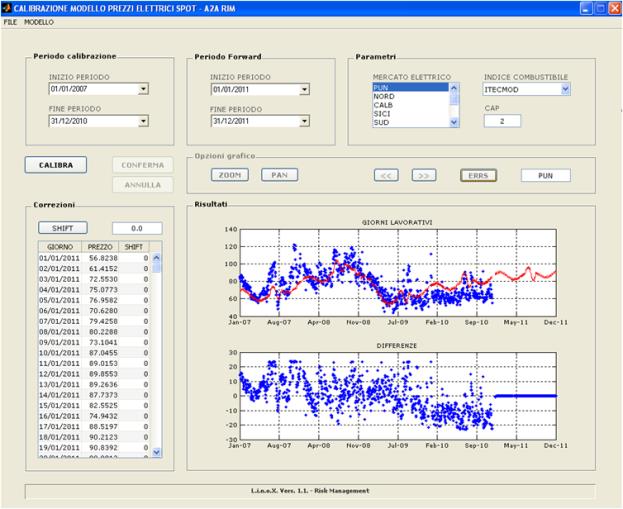The image size is (623, 509).
Task: Click the SHIFT column header
Action: (134, 247)
